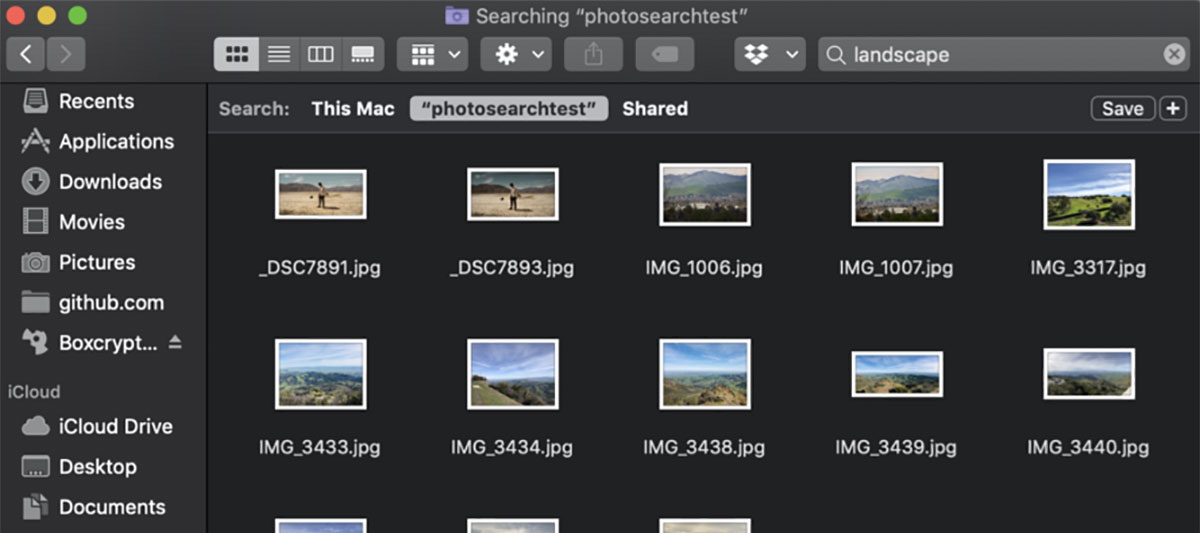Click the Pictures camera icon
This screenshot has height=533, width=1200.
[35, 262]
